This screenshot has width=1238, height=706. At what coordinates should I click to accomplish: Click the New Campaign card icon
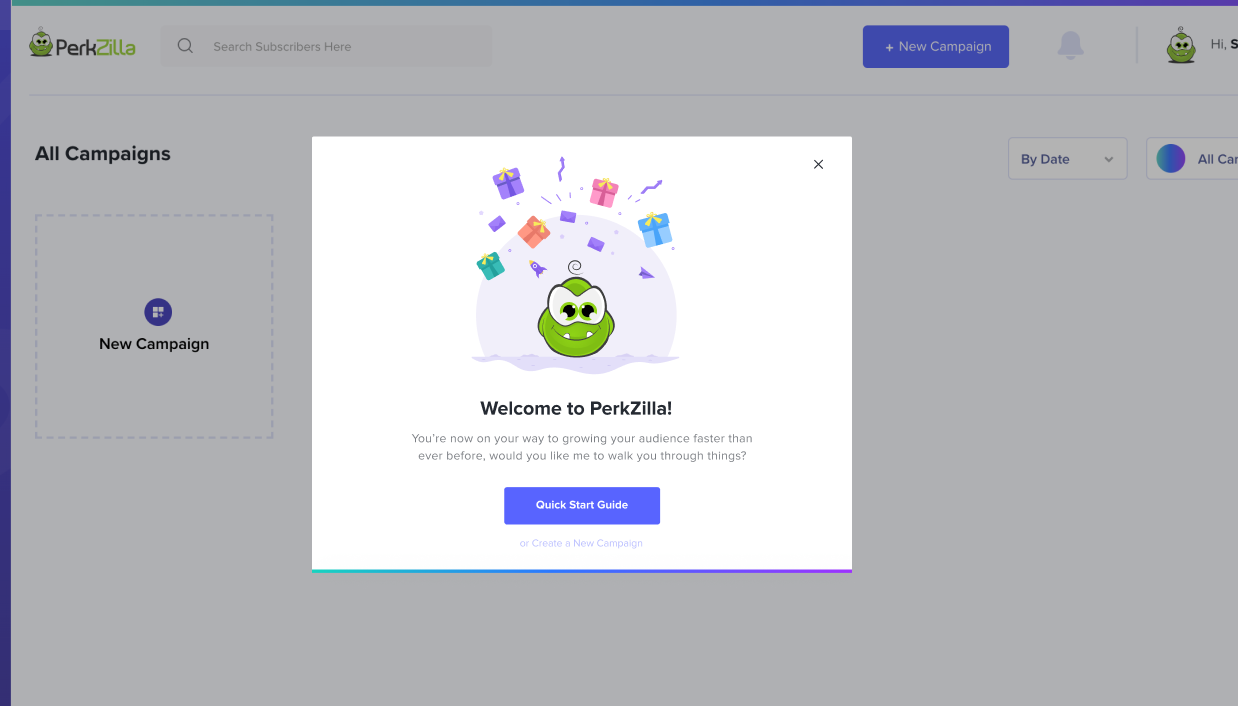click(x=158, y=312)
